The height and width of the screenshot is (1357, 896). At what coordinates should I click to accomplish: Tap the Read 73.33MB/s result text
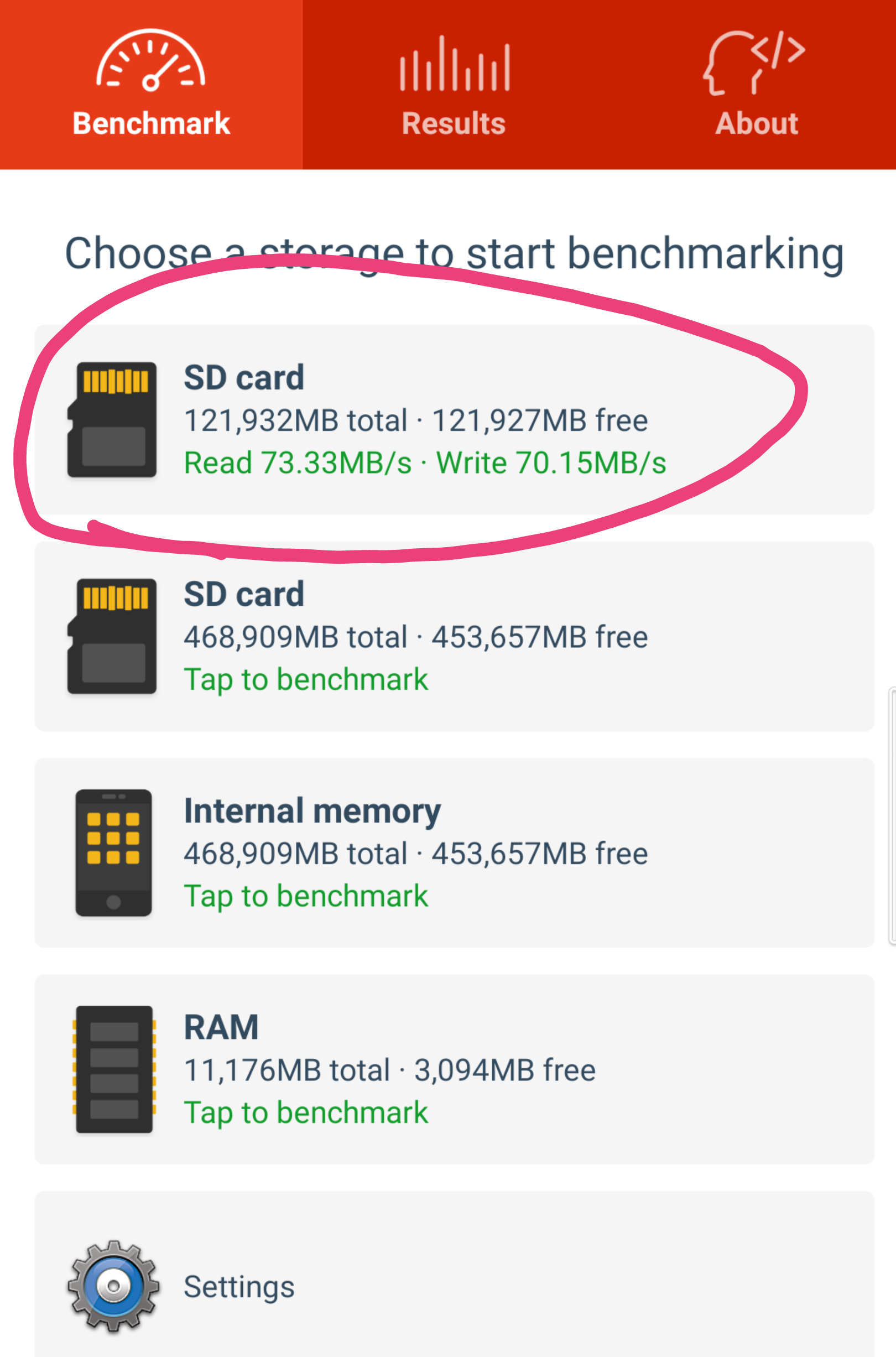point(298,463)
